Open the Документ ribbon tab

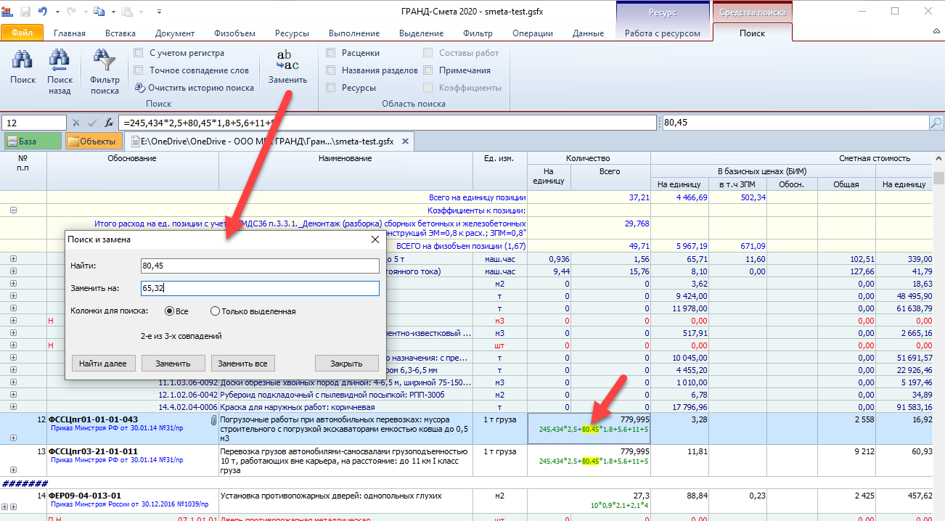click(x=175, y=33)
